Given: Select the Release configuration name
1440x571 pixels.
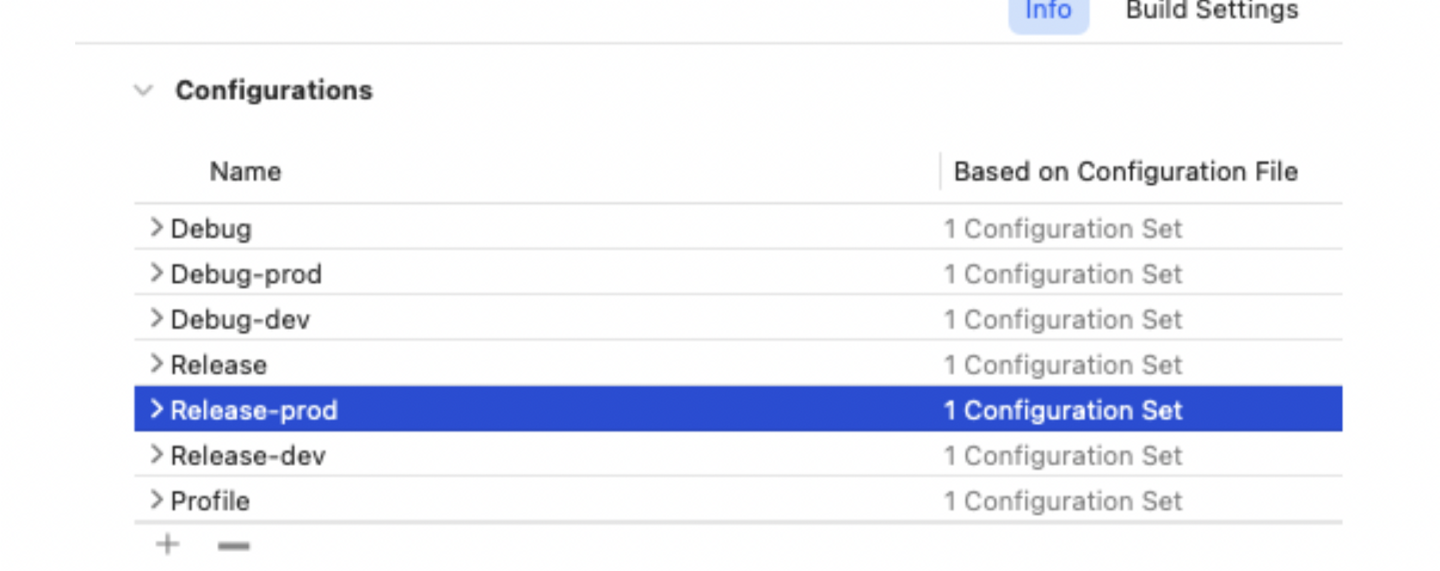Looking at the screenshot, I should pyautogui.click(x=219, y=365).
